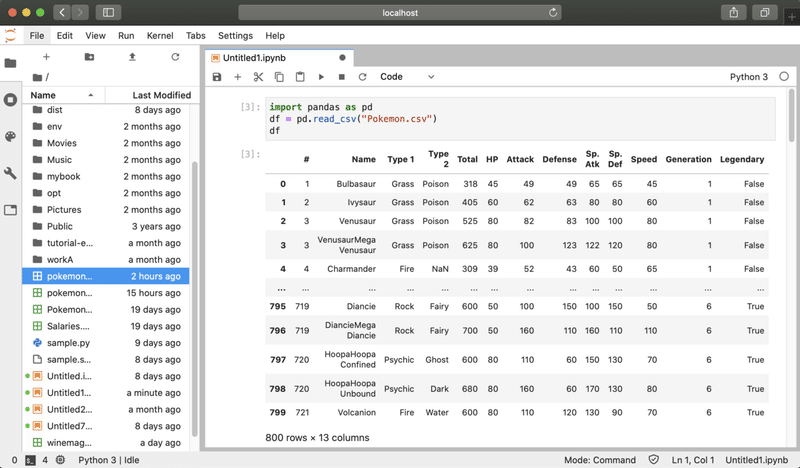Insert a cell below with plus icon
Viewport: 800px width, 468px height.
[237, 77]
